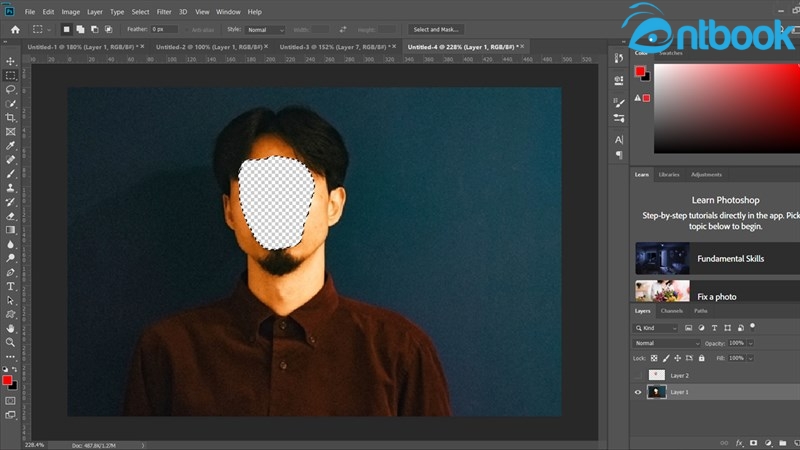Select the Zoom tool
Screen dimensions: 800x450
[x=10, y=342]
